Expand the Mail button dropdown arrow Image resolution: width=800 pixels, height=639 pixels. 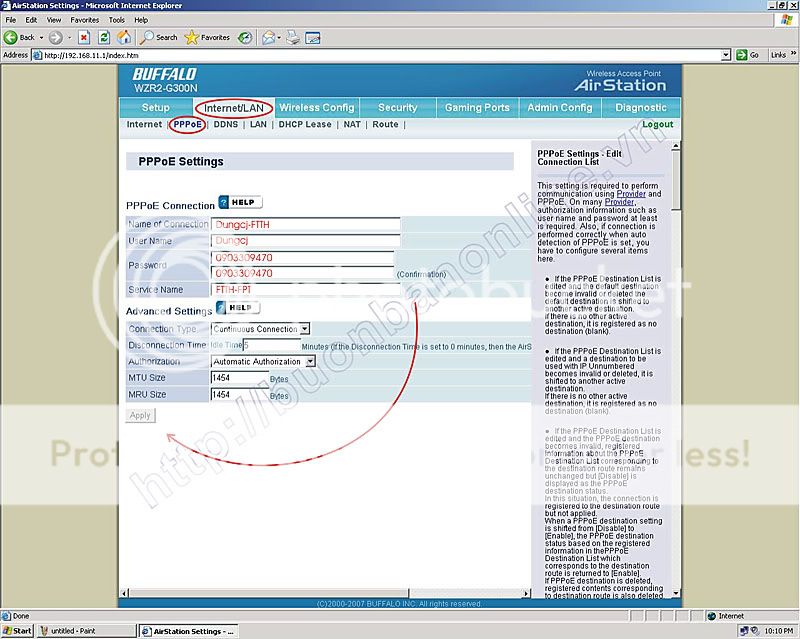tap(279, 37)
